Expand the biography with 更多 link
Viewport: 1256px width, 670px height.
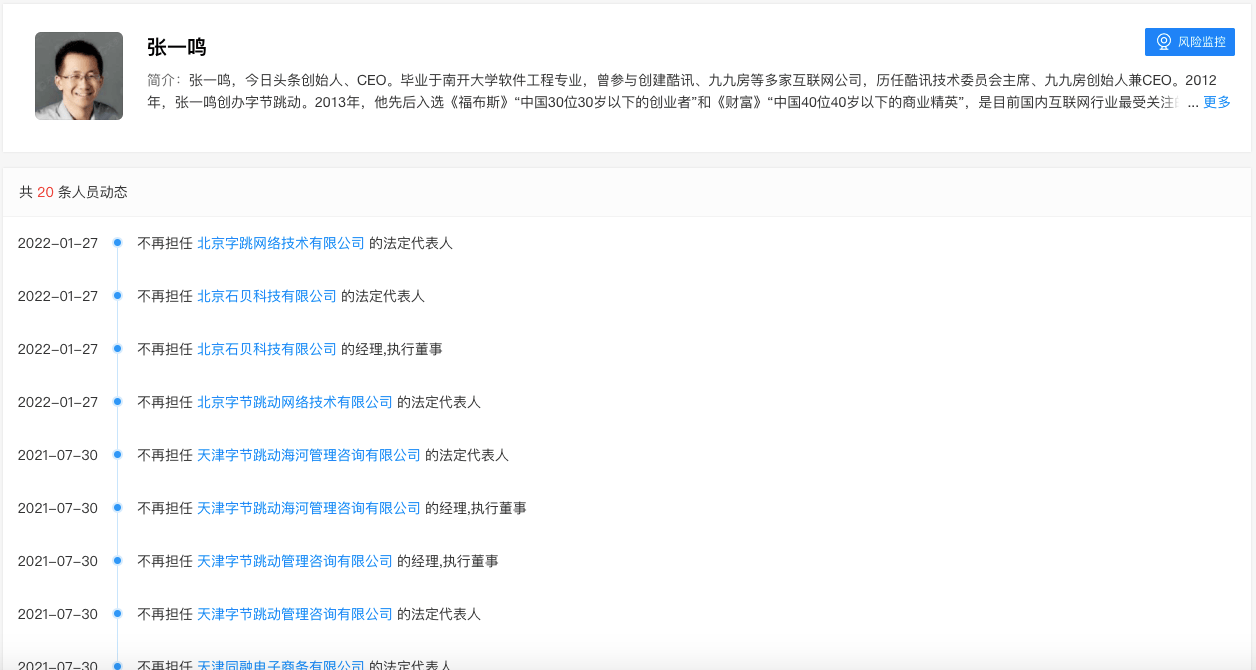coord(1217,102)
